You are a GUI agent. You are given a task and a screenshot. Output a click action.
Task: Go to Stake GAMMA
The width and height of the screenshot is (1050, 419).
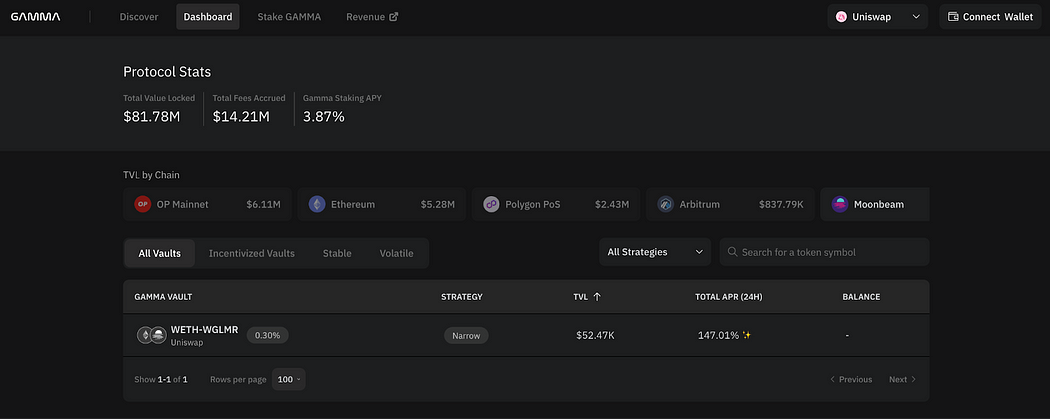point(289,17)
